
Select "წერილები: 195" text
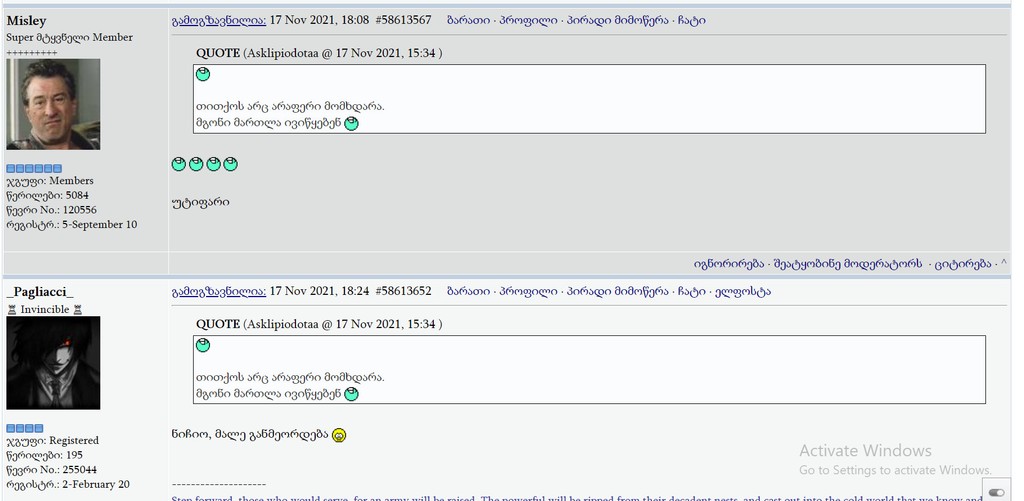(x=44, y=455)
